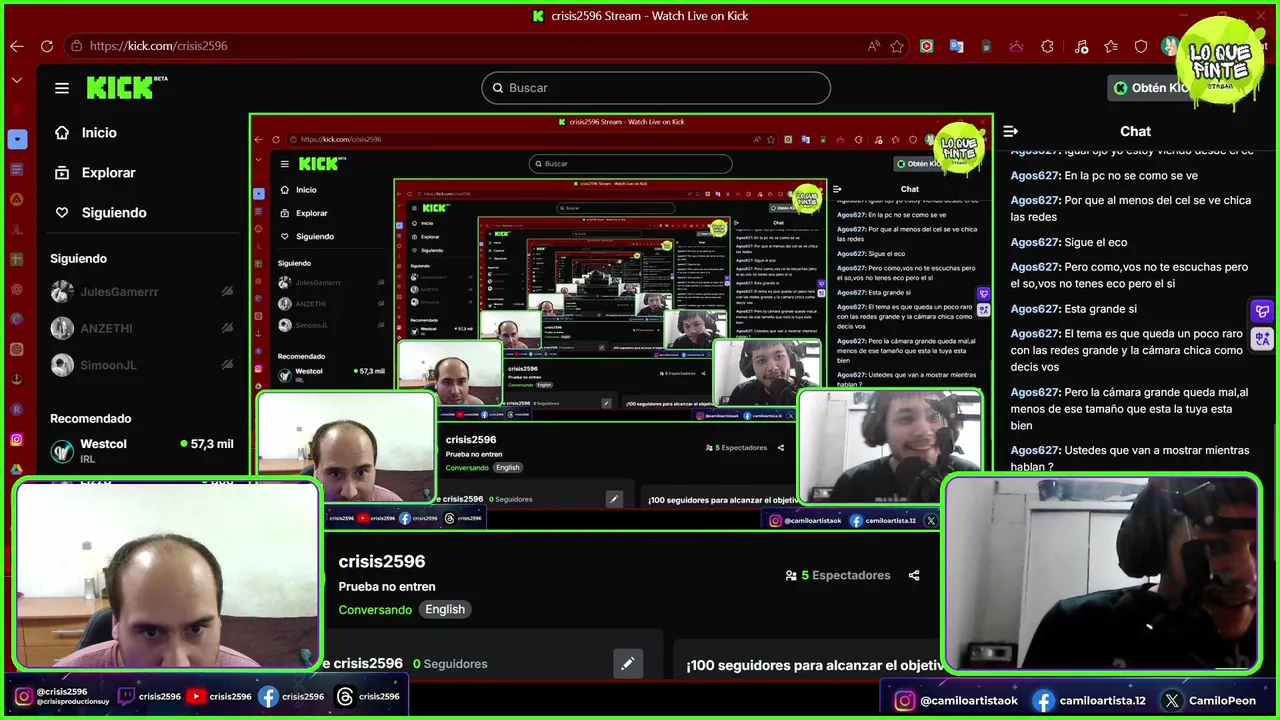Switch to the Instagram vertical tab
The height and width of the screenshot is (720, 1280).
[17, 439]
